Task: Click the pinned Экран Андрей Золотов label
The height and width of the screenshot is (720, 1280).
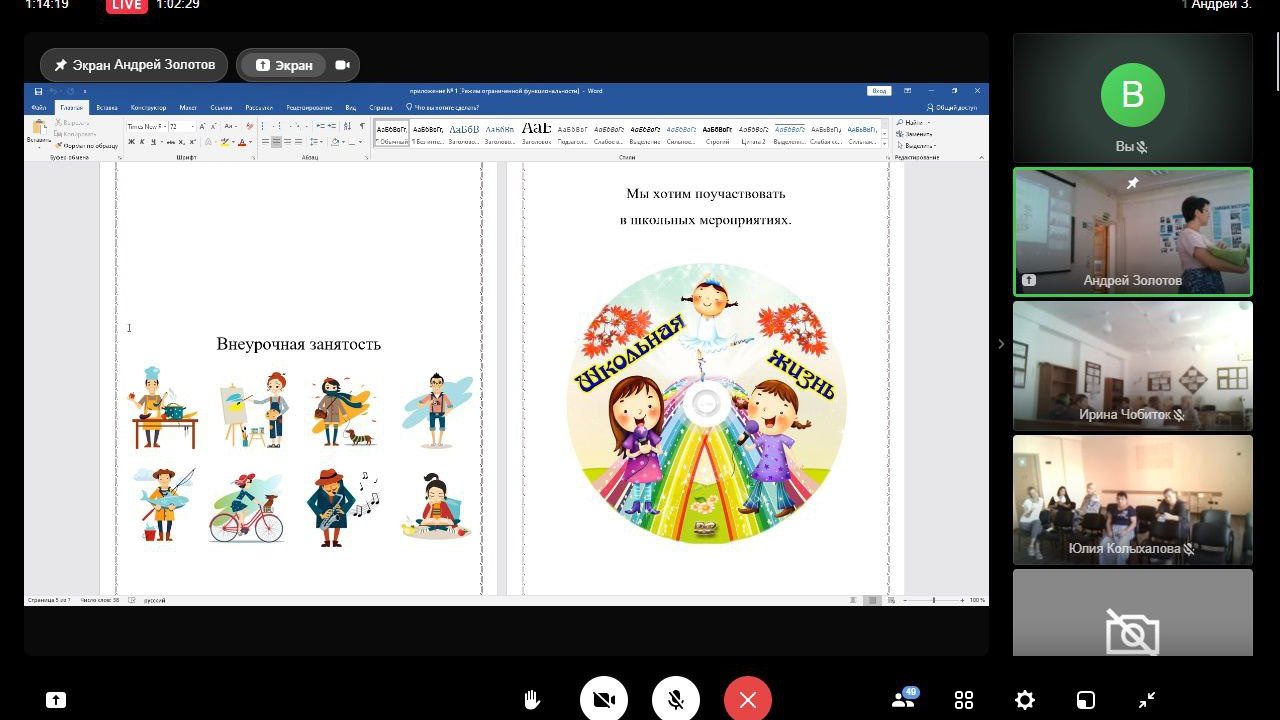Action: 134,65
